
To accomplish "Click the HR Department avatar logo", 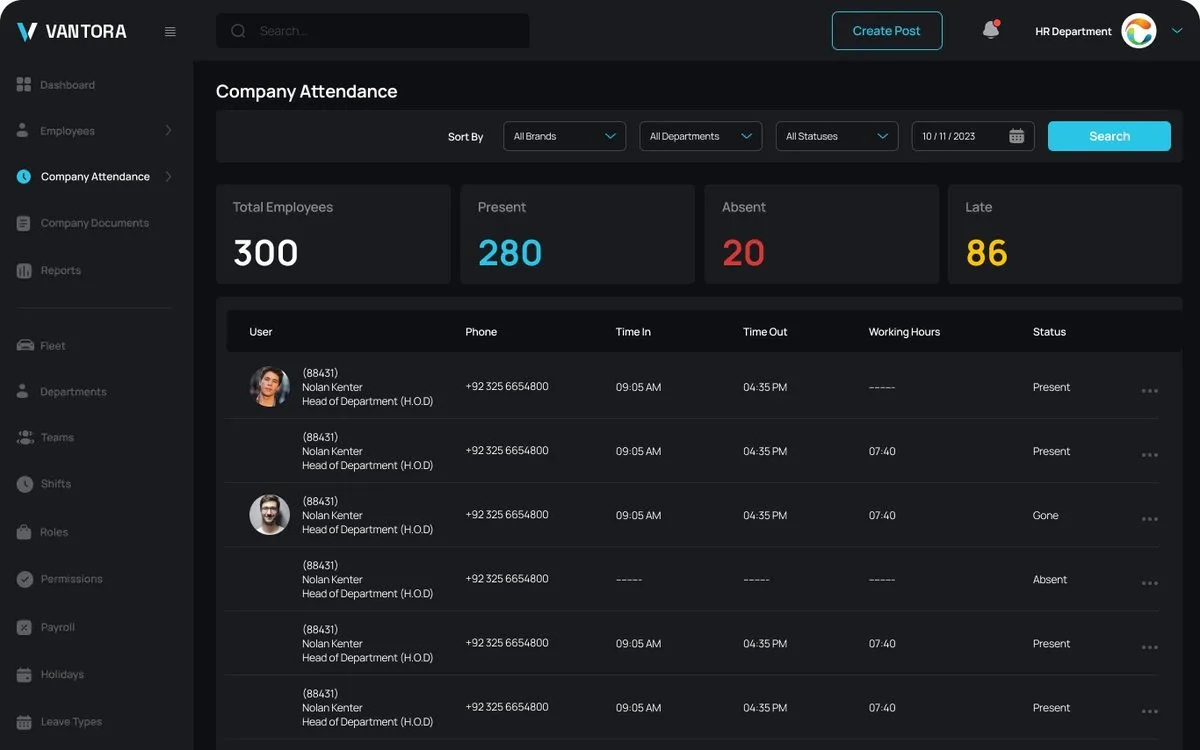I will point(1138,31).
